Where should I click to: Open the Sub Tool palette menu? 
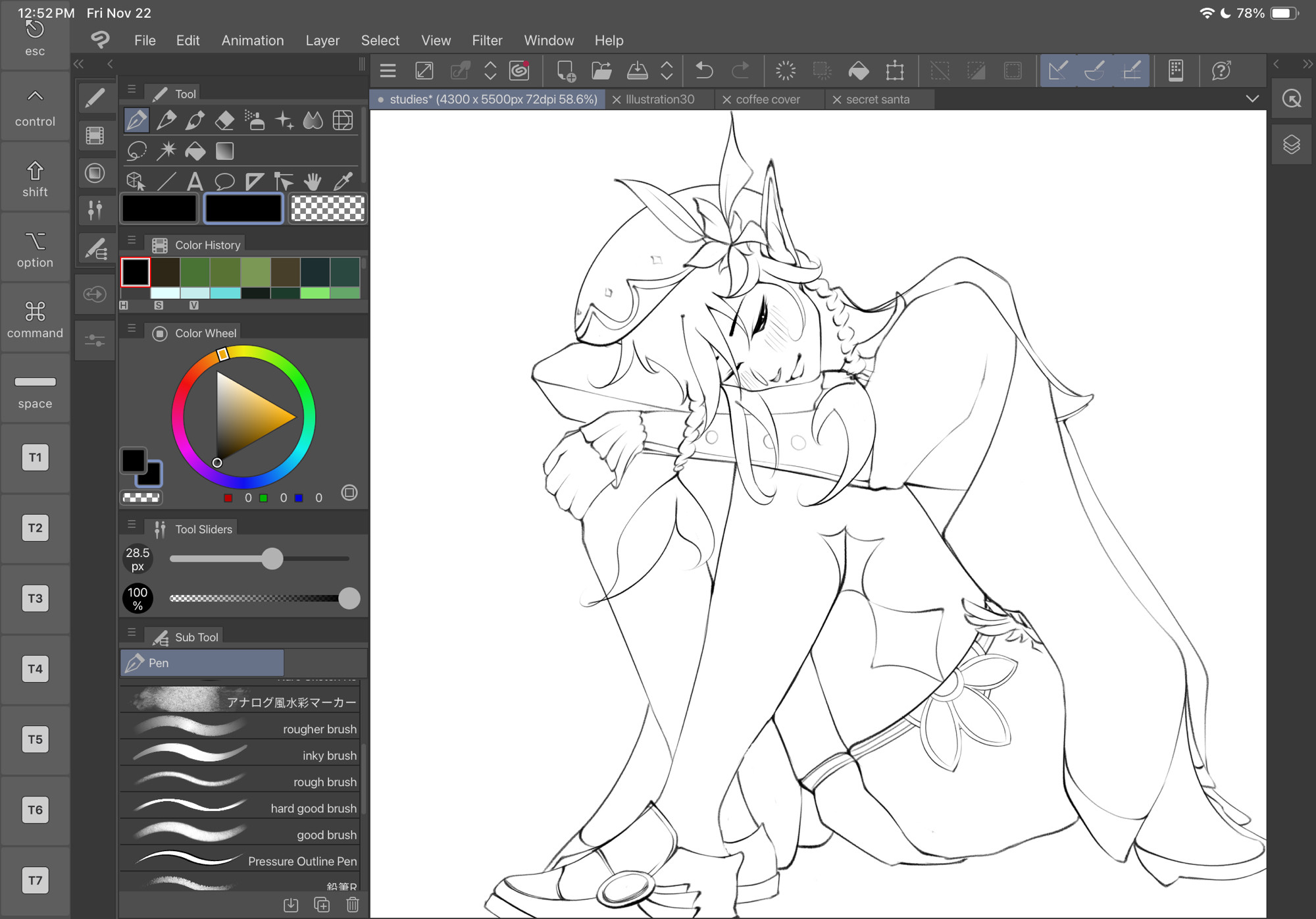pos(132,632)
